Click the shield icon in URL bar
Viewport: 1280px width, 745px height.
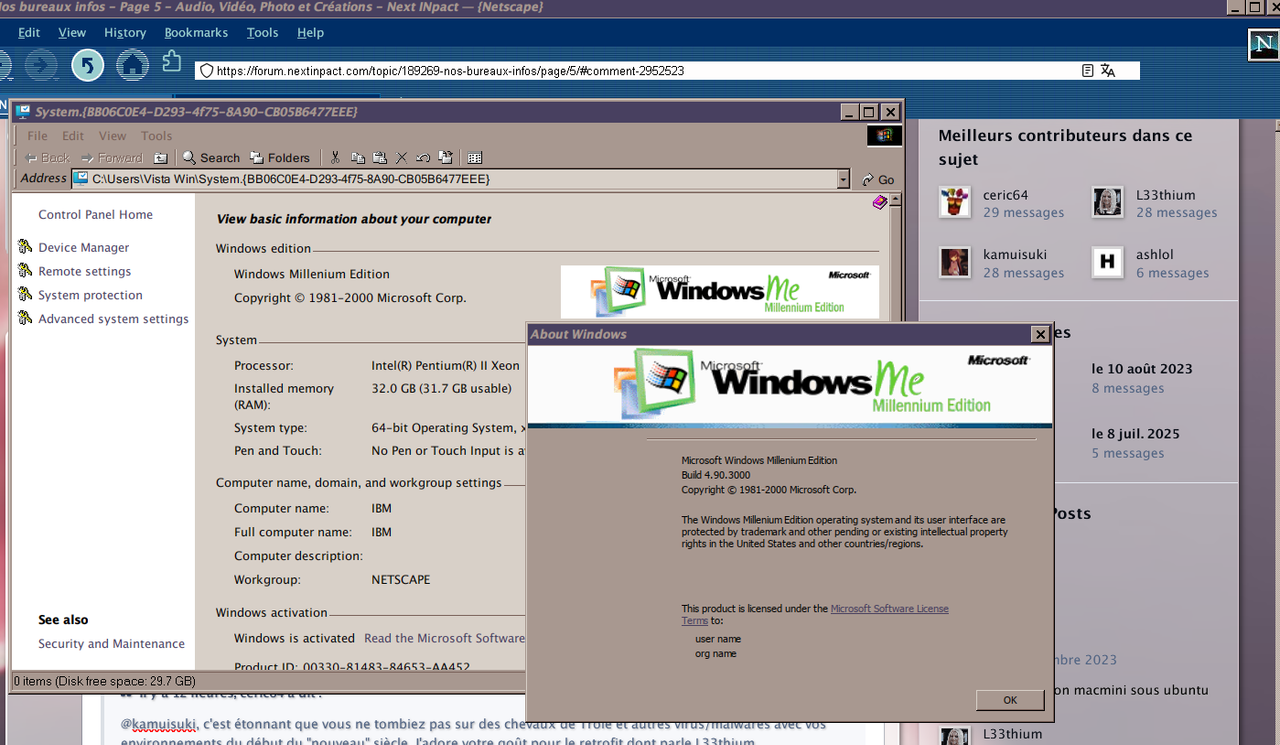tap(207, 71)
